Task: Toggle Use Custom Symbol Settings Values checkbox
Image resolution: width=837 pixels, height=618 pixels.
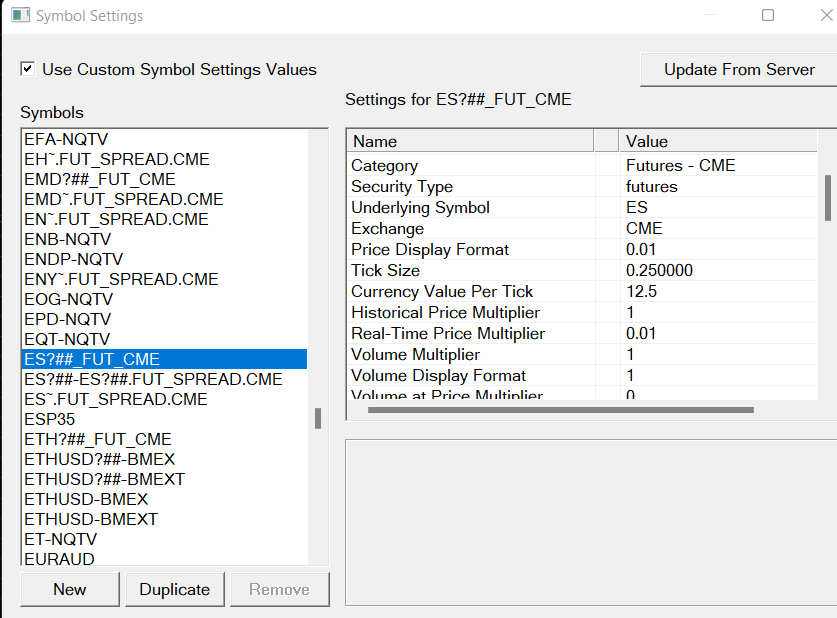Action: [28, 69]
